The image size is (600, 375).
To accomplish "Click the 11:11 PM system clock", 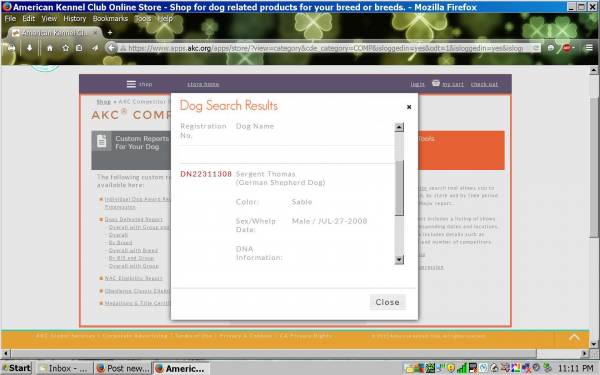I will [576, 368].
